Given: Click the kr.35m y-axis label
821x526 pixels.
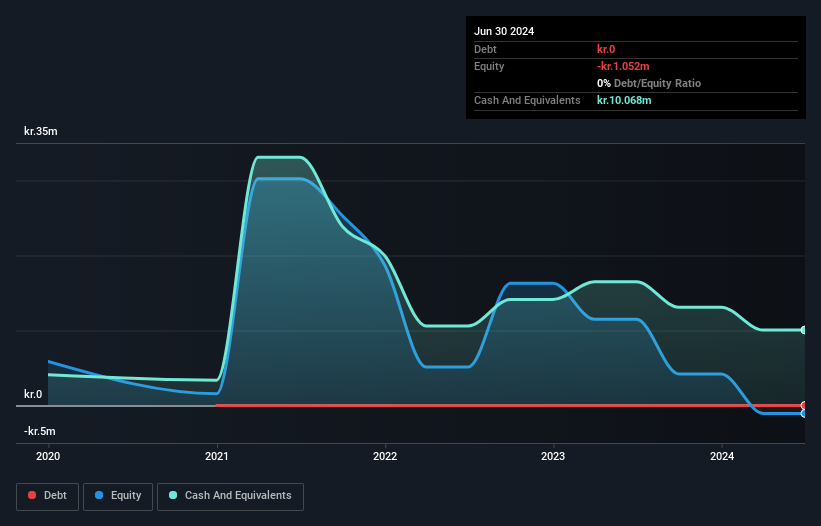Looking at the screenshot, I should (x=41, y=131).
